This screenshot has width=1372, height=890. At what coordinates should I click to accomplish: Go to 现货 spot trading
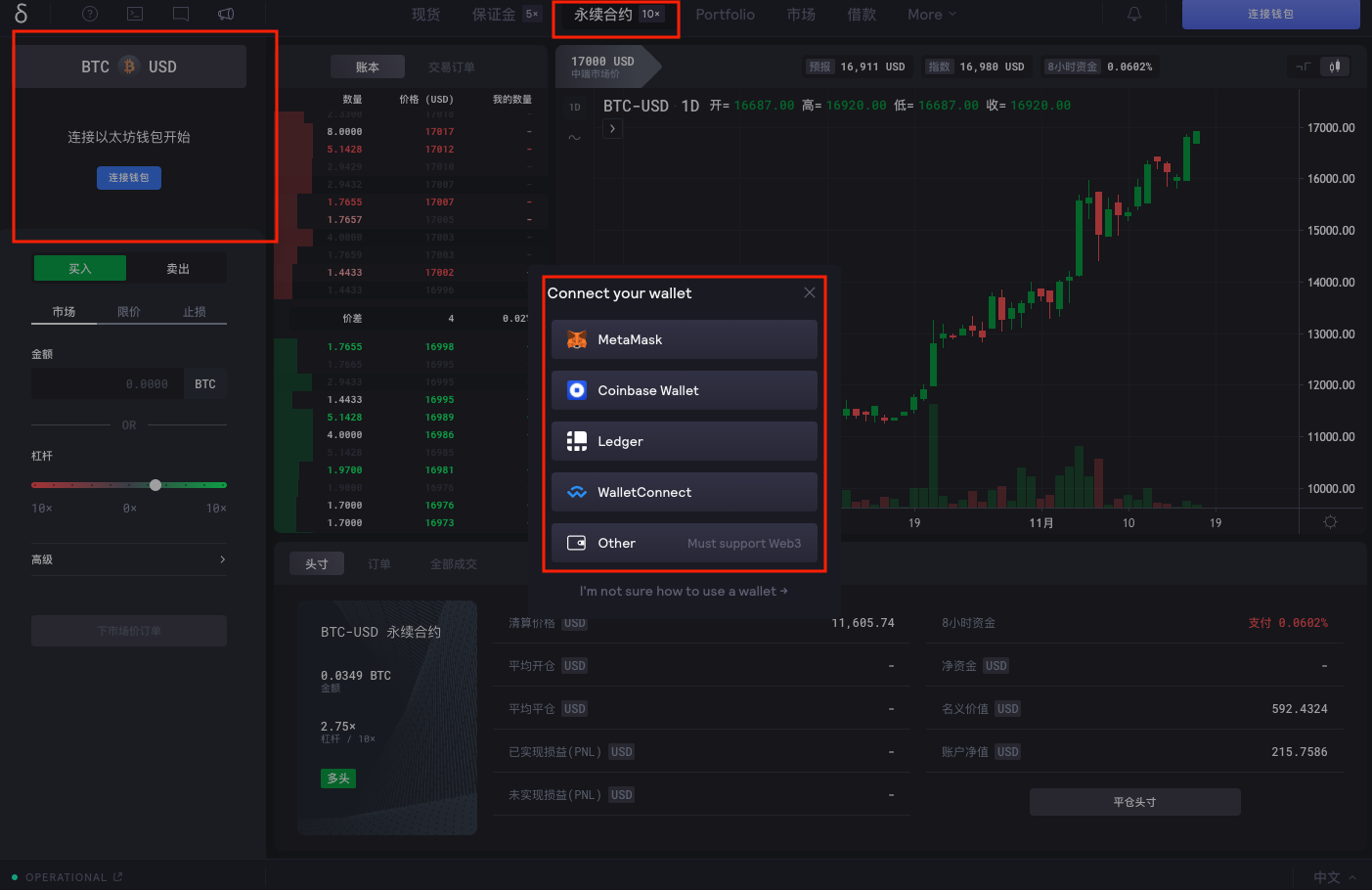(x=426, y=15)
